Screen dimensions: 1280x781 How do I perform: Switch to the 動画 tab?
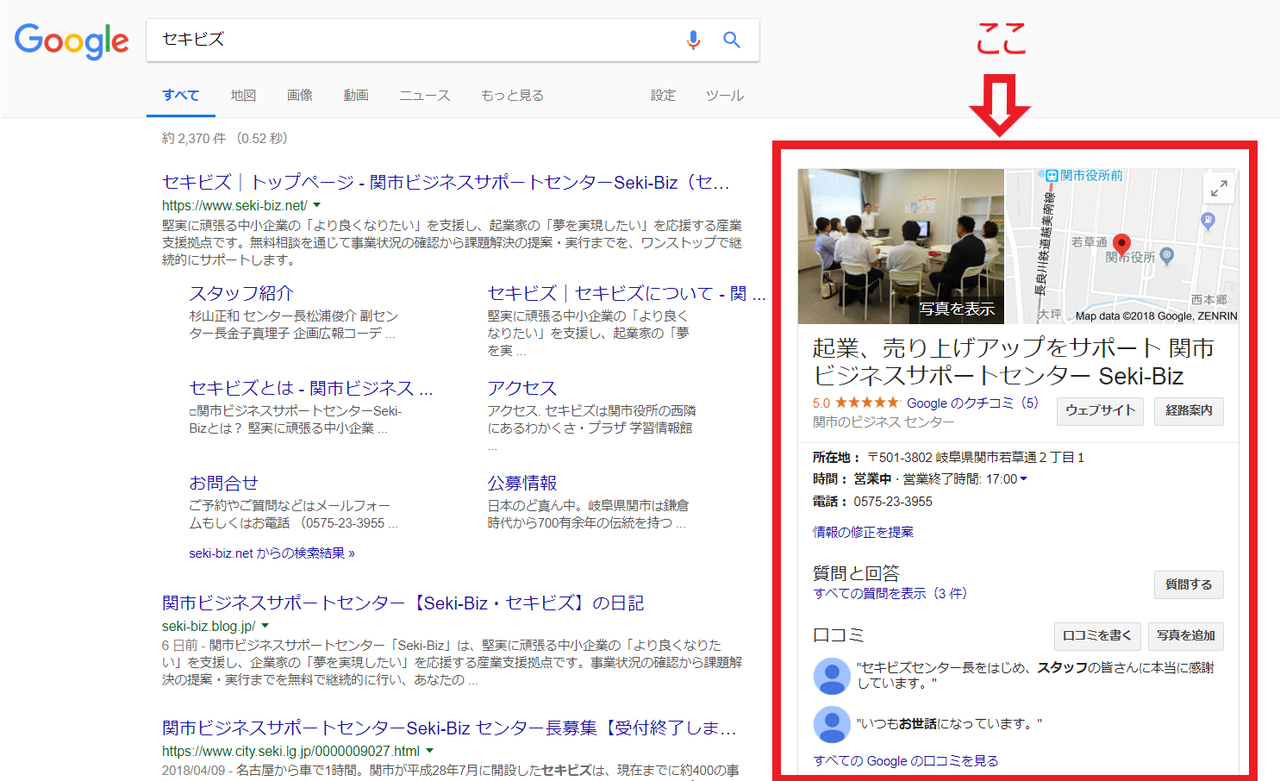coord(356,95)
